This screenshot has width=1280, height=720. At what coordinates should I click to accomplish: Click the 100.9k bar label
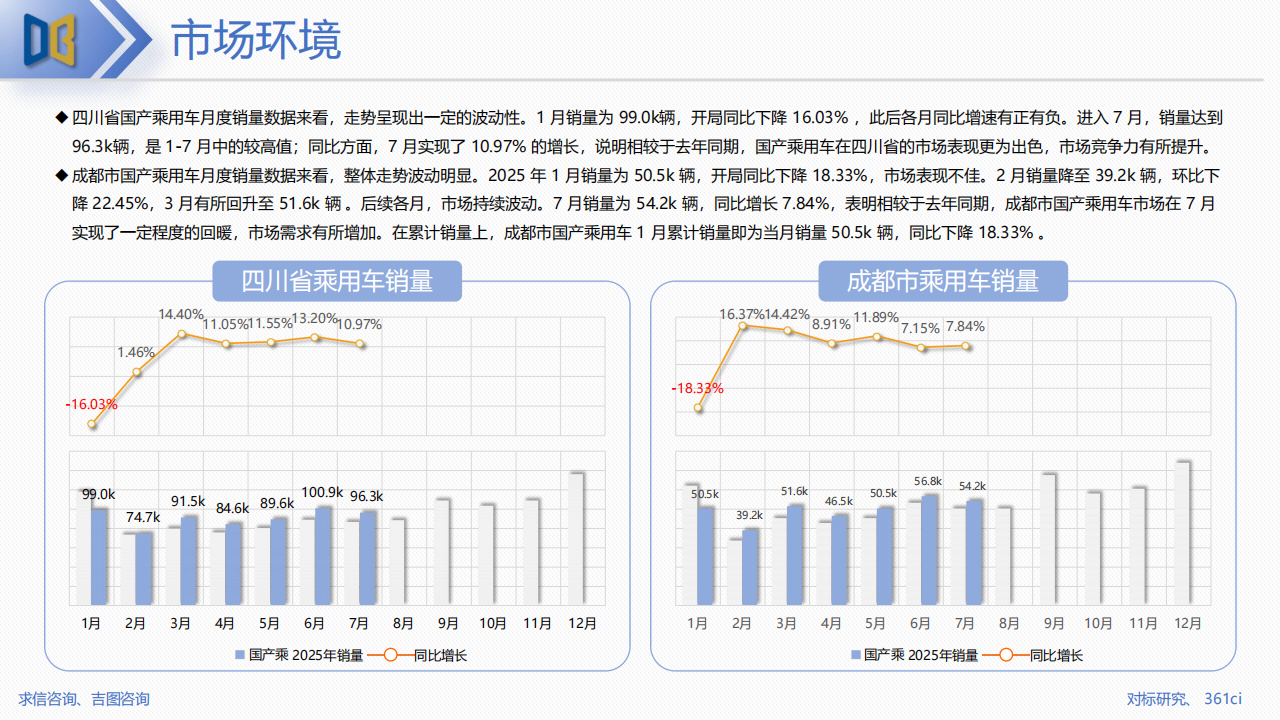(x=322, y=492)
